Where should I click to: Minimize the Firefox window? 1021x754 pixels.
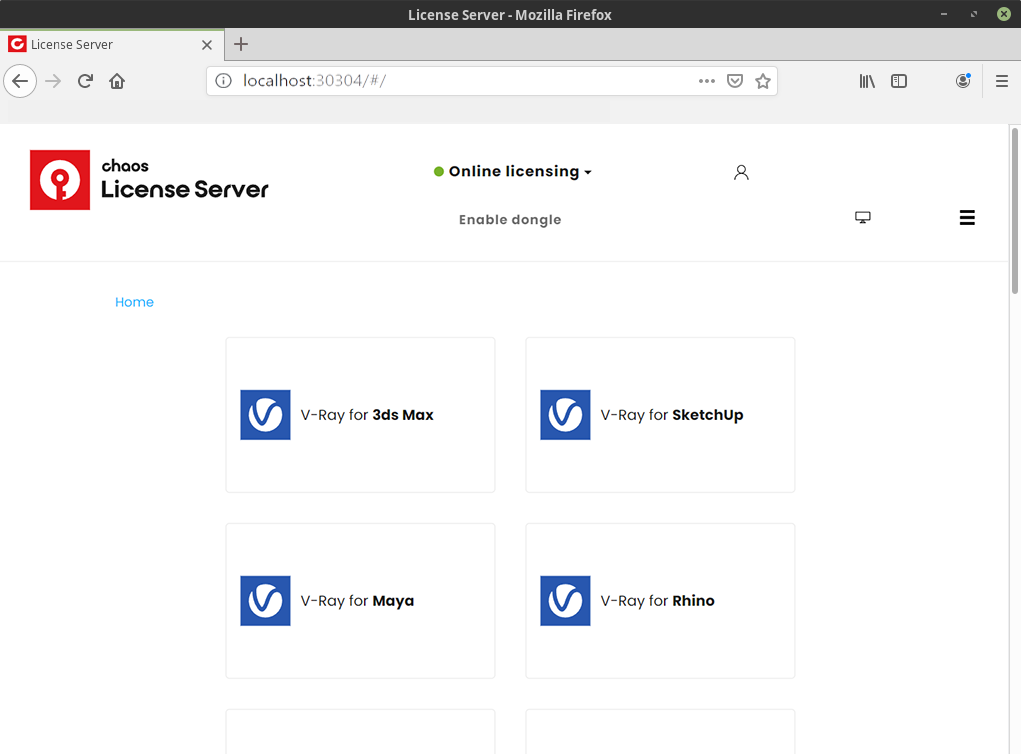(x=944, y=14)
